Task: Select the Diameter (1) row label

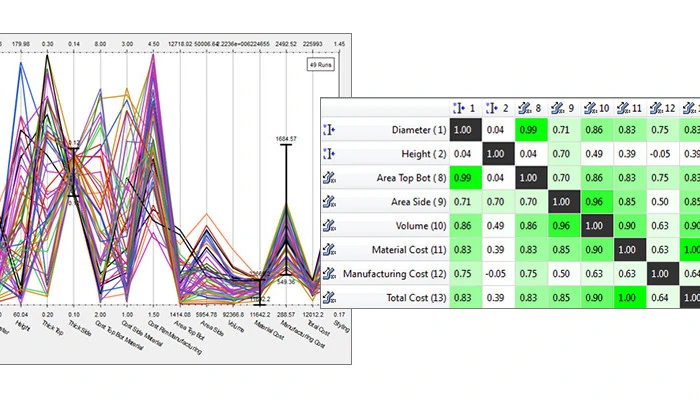Action: click(x=419, y=130)
